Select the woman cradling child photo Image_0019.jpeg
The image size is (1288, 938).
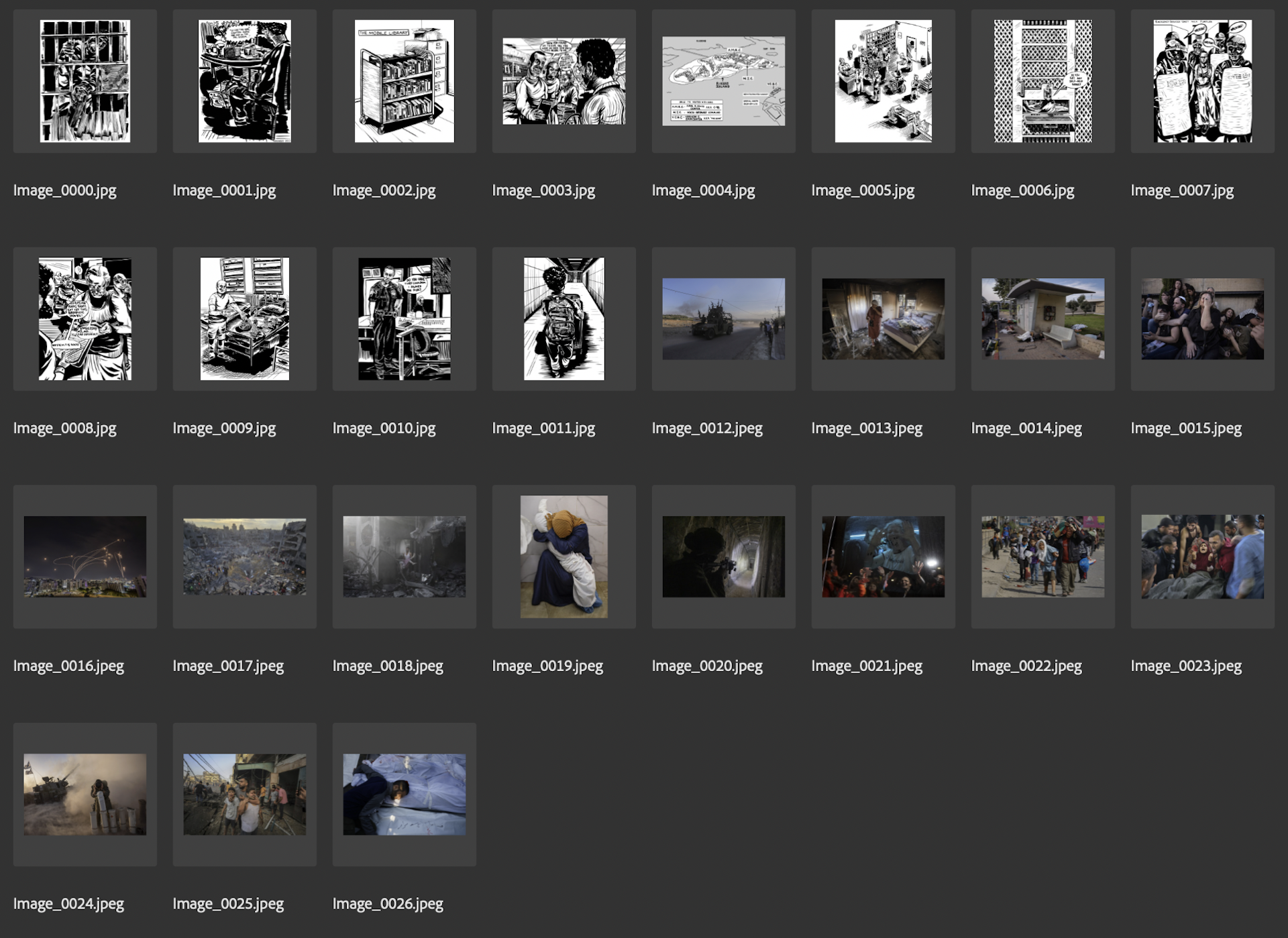(563, 556)
